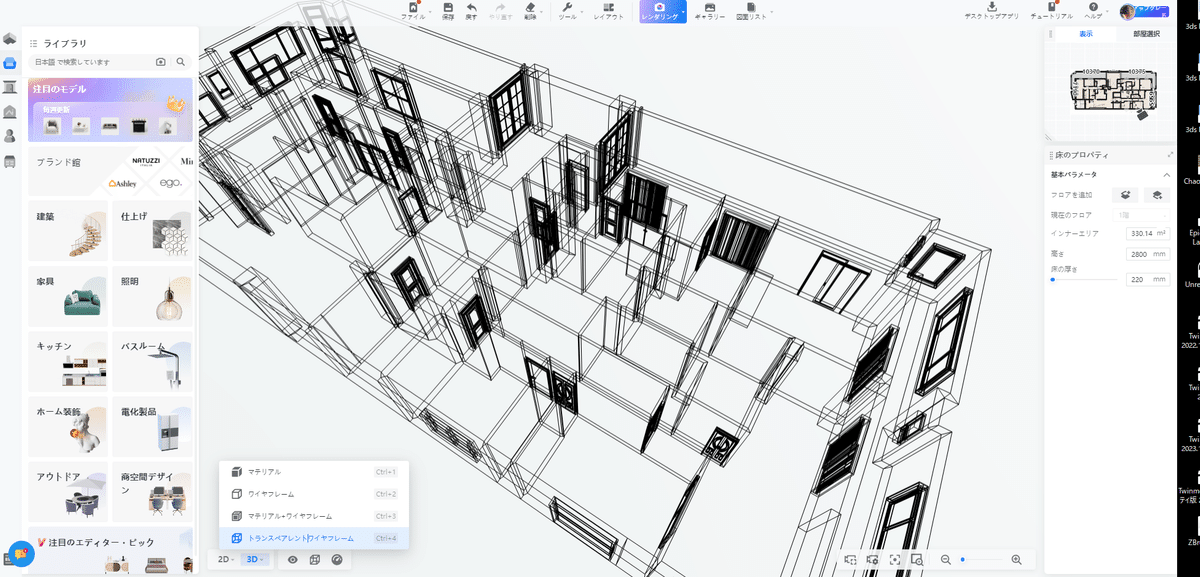1200x577 pixels.
Task: Add floor below with second フロアを追加 button
Action: [x=1158, y=195]
